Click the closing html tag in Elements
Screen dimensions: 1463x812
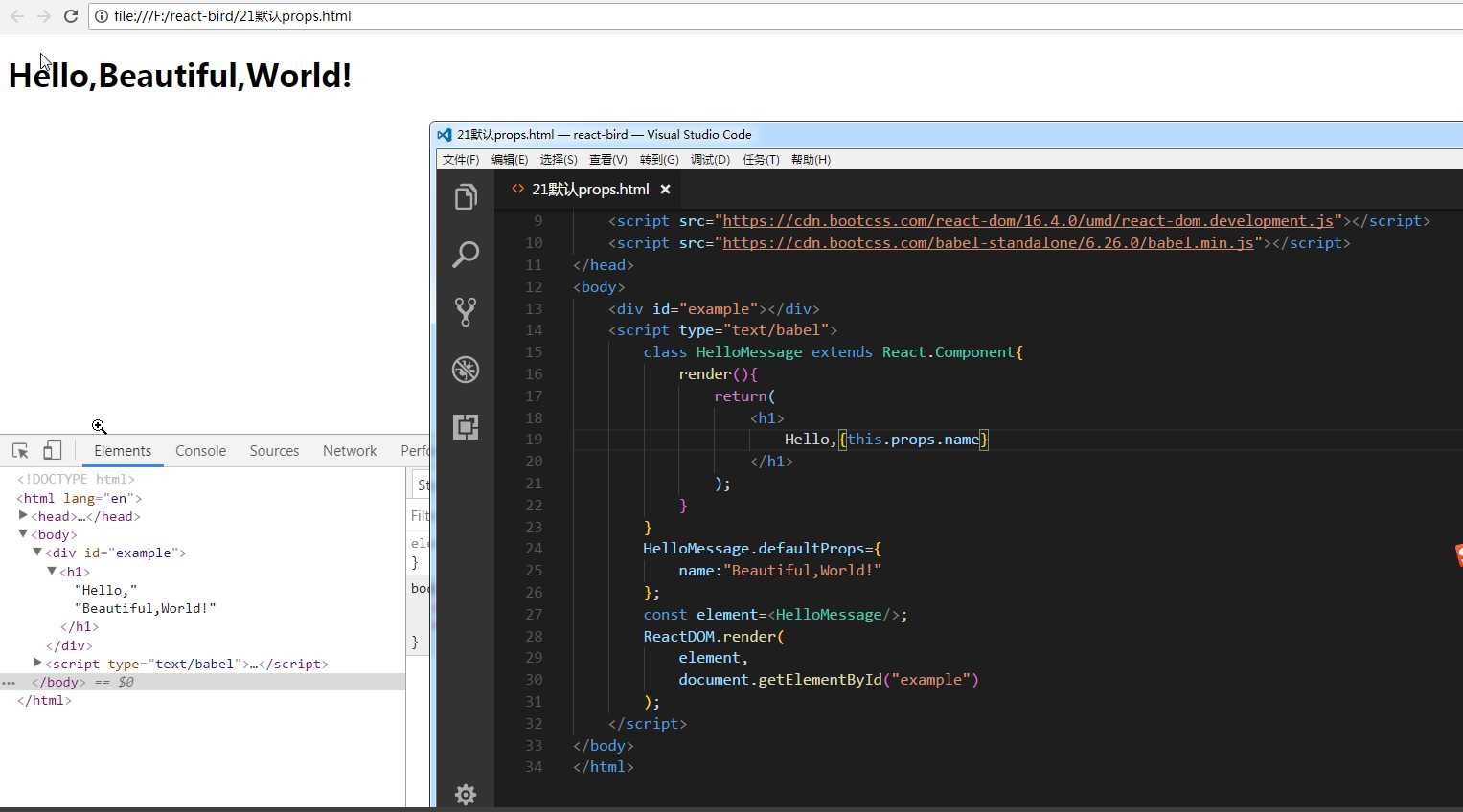(x=44, y=700)
